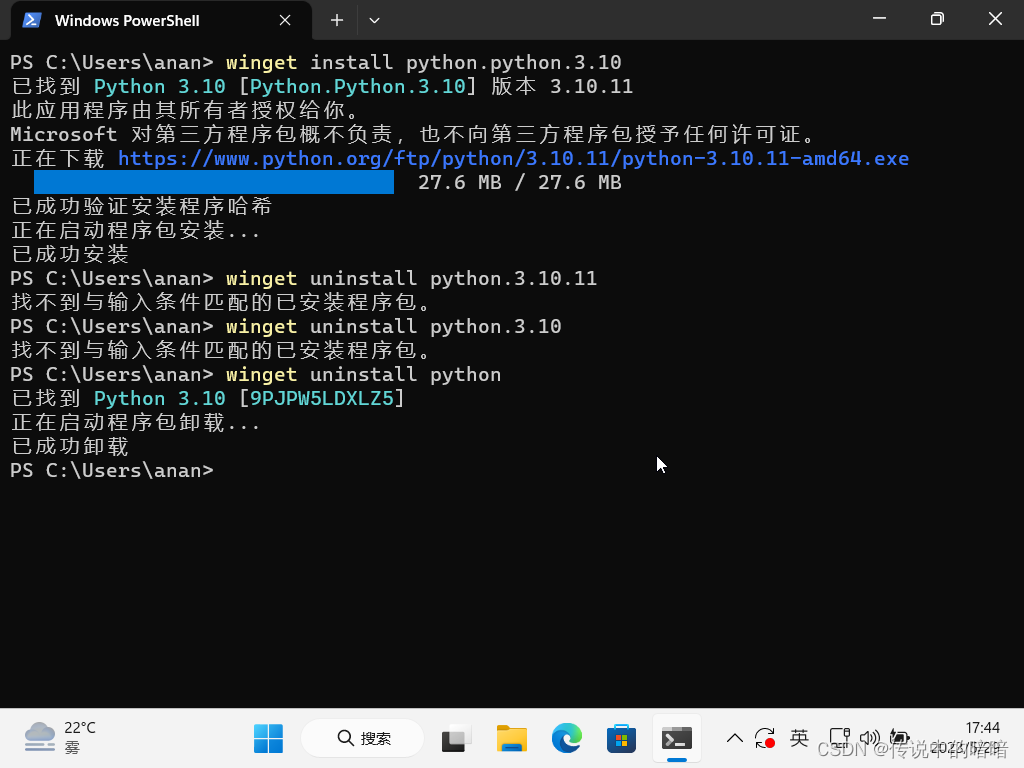Image resolution: width=1024 pixels, height=768 pixels.
Task: Open Task View from the taskbar
Action: coord(456,739)
